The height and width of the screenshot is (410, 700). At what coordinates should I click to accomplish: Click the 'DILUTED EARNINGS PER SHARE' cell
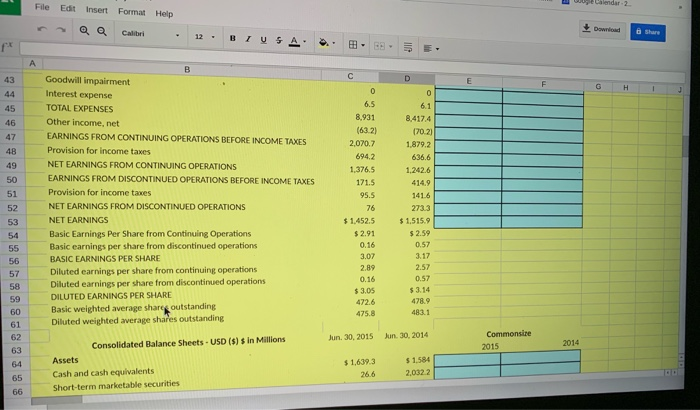click(111, 296)
